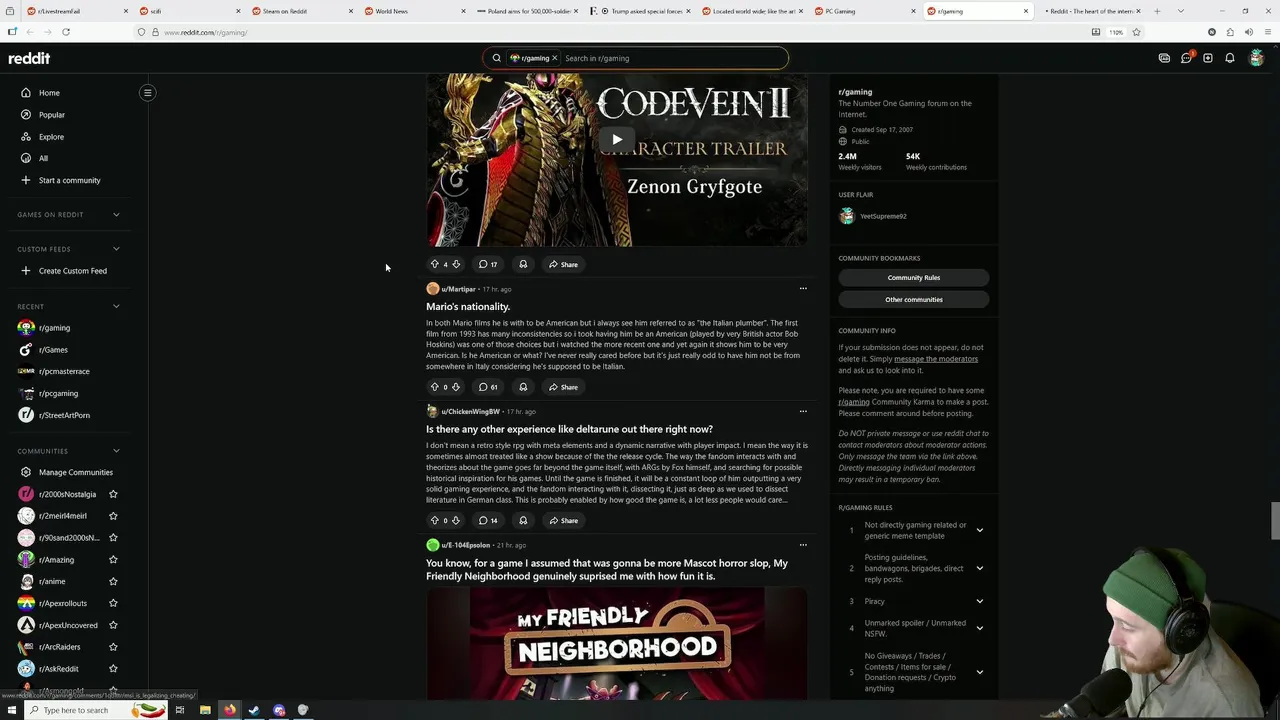The image size is (1280, 720).
Task: Open options menu for My Friendly Neighborhood post
Action: coord(803,545)
